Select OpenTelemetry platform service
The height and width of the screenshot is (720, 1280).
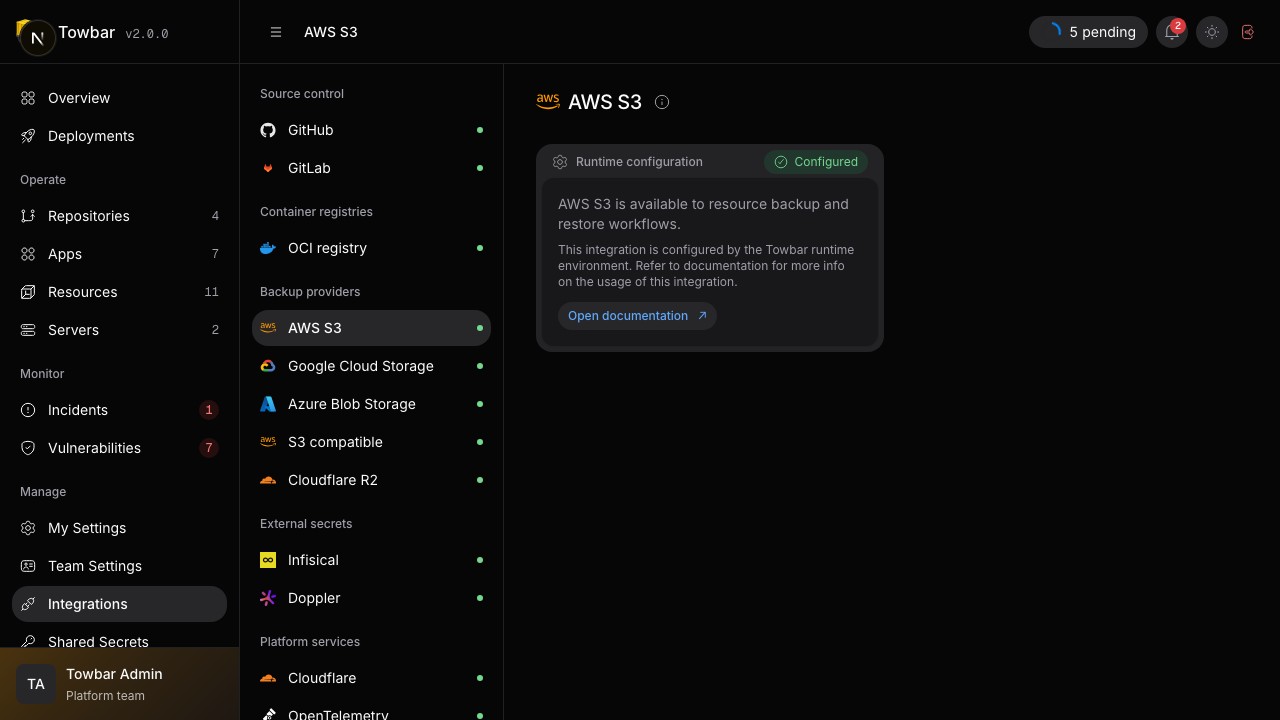pyautogui.click(x=371, y=711)
